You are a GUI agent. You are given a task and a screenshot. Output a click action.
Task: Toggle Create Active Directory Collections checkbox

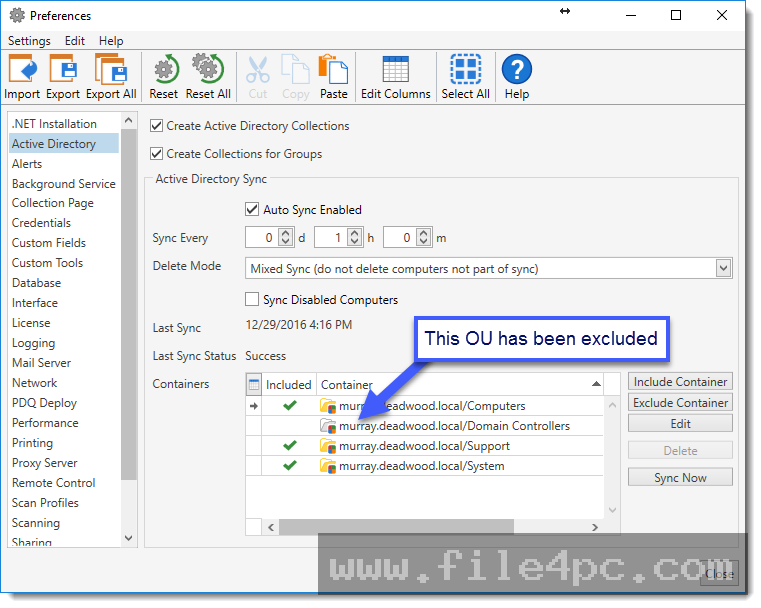click(156, 126)
